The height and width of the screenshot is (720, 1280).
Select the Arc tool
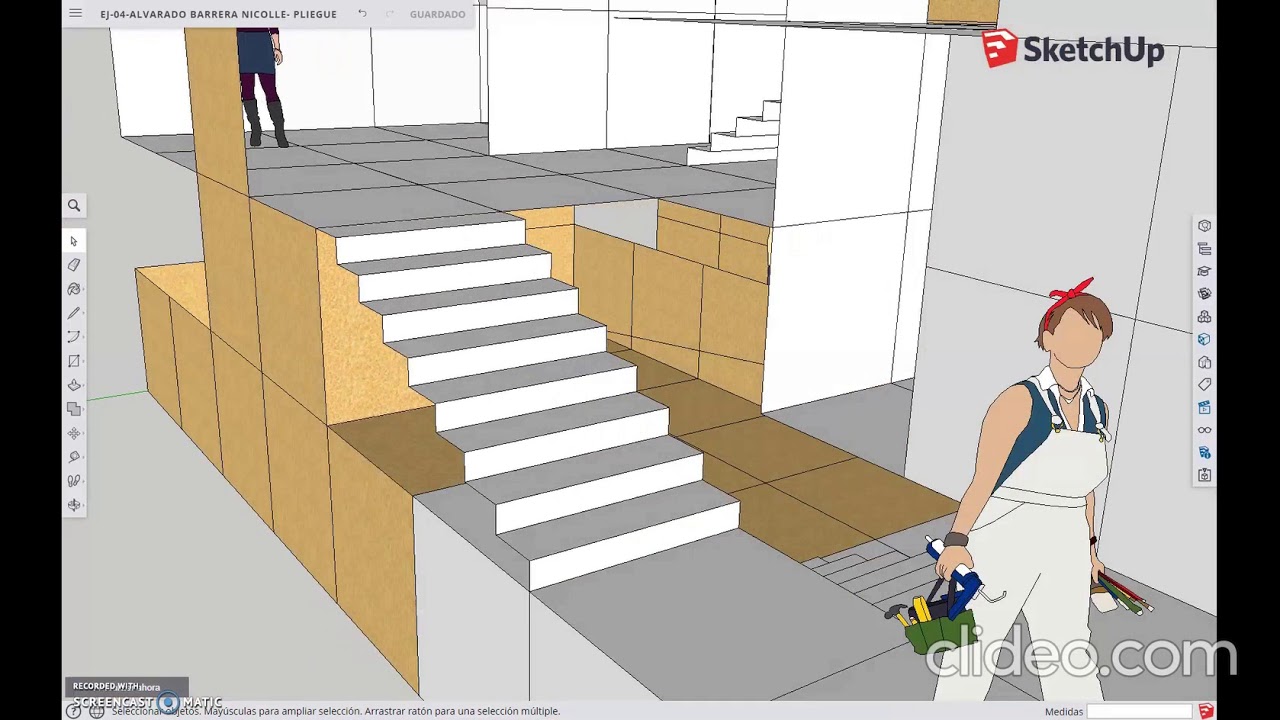74,337
